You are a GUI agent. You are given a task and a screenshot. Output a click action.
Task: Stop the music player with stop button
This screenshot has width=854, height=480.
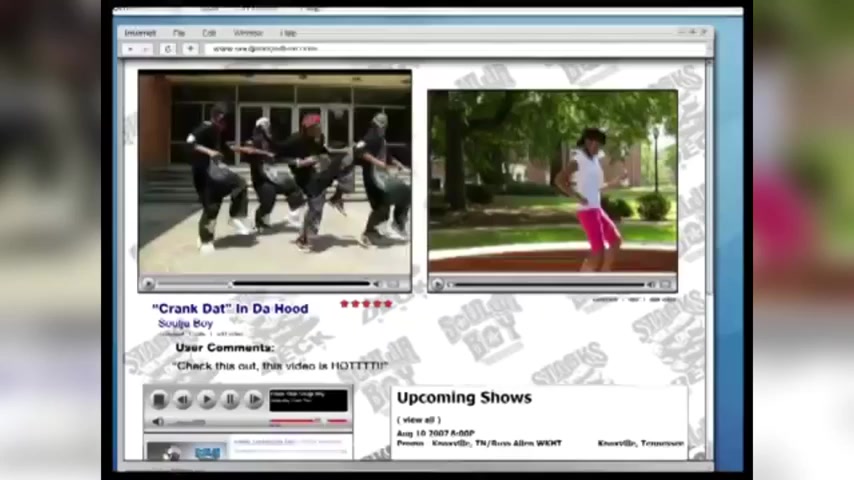point(159,400)
